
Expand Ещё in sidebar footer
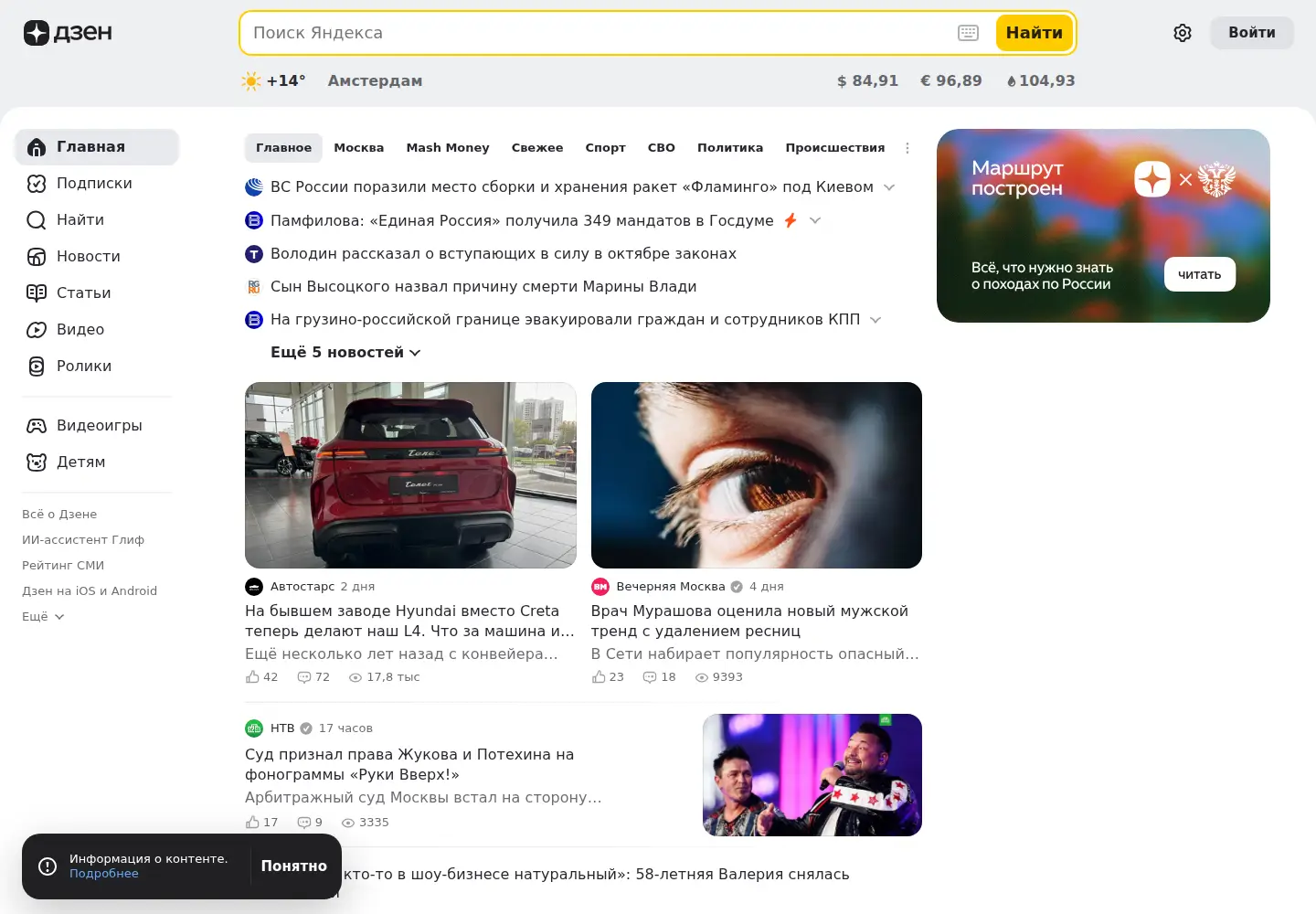point(43,617)
